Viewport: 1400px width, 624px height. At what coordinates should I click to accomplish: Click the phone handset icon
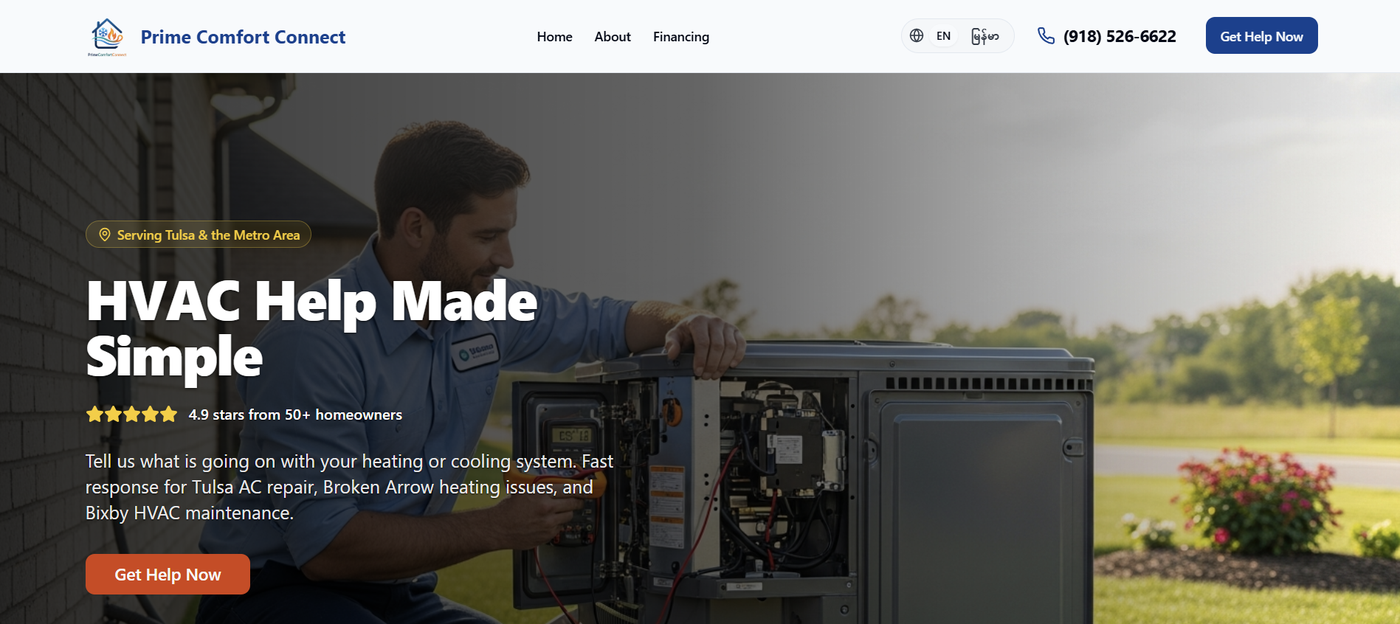click(1046, 36)
